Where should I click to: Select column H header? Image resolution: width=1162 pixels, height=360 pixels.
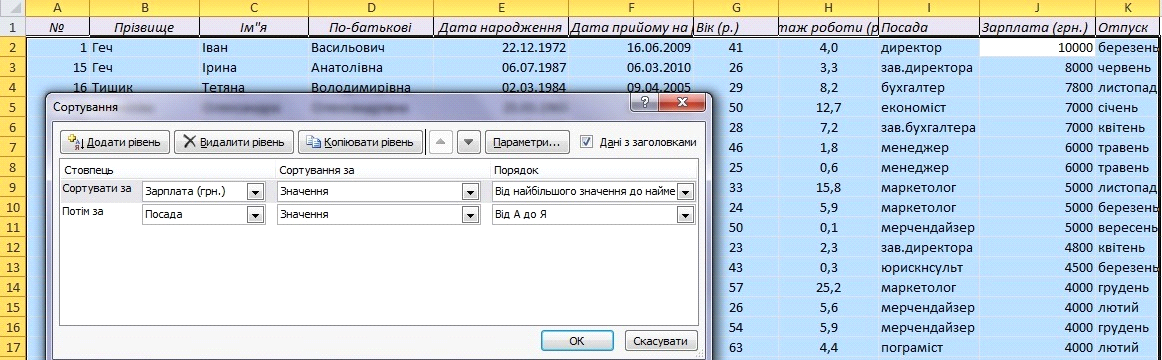point(828,8)
